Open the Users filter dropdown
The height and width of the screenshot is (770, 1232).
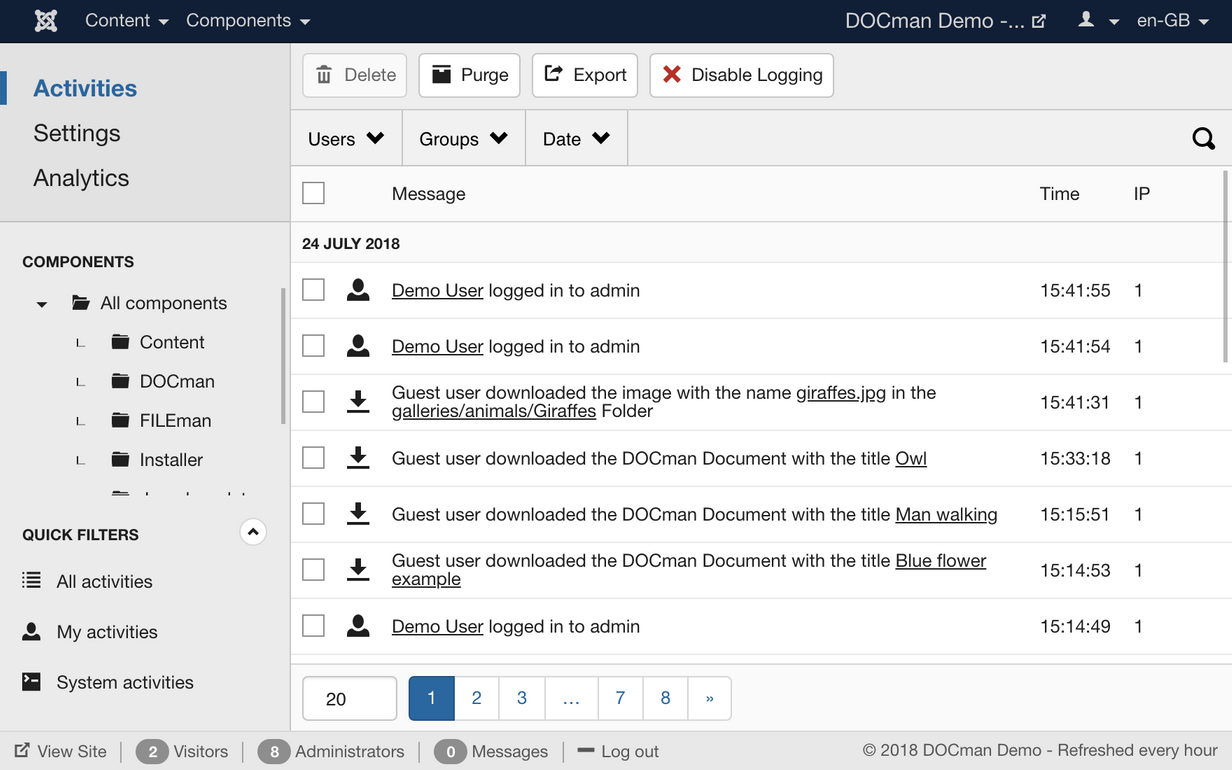tap(346, 139)
